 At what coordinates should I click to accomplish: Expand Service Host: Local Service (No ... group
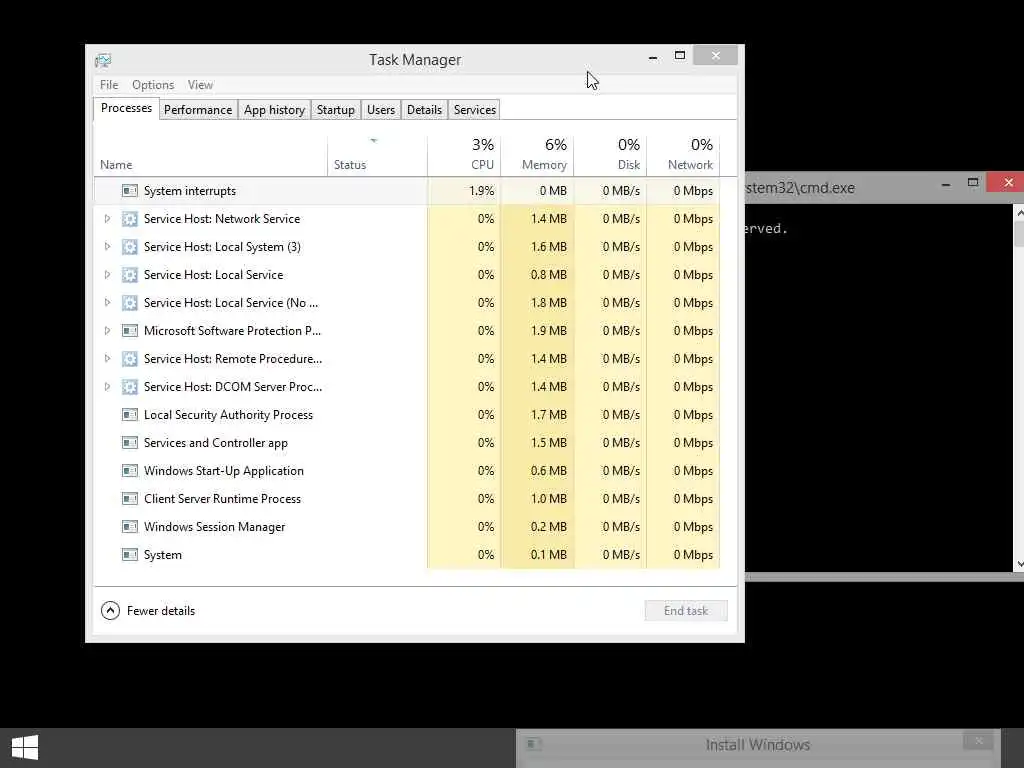[x=107, y=303]
